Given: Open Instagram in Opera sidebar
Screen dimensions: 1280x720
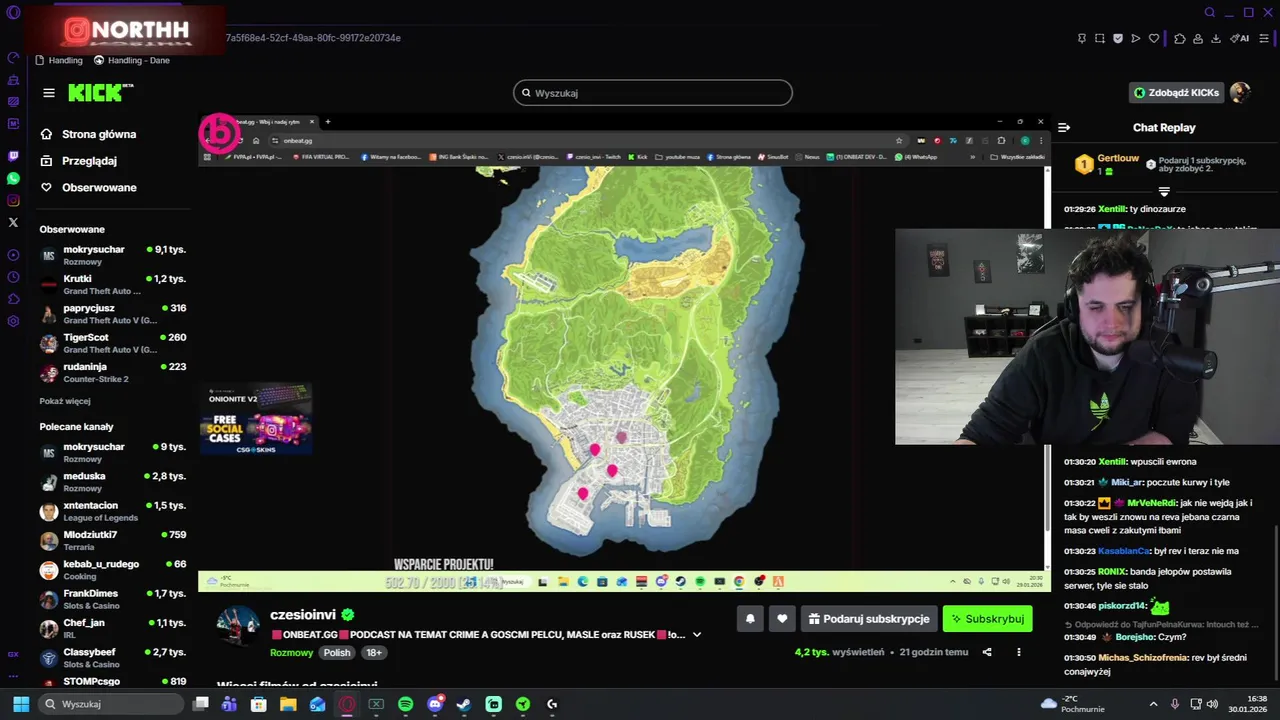Looking at the screenshot, I should click(13, 200).
